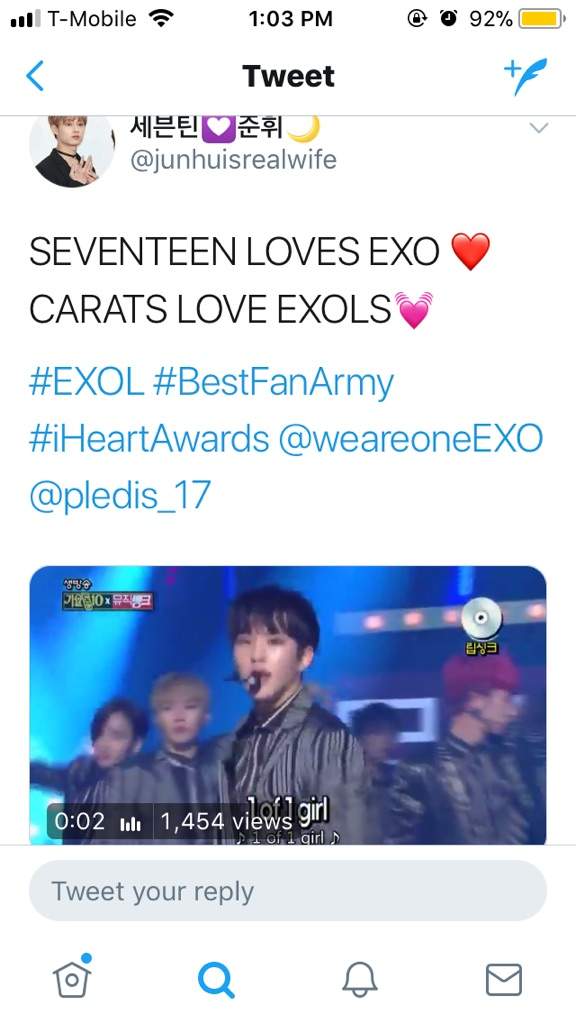Expand the tweet options chevron
The height and width of the screenshot is (1024, 576).
[x=538, y=128]
